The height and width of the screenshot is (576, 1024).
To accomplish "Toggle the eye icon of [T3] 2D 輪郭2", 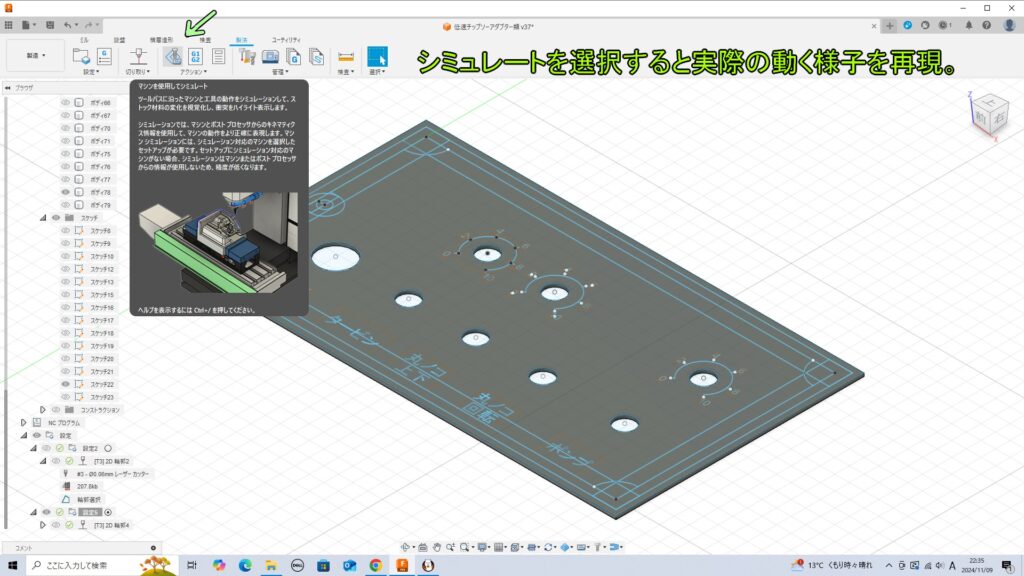I will (x=56, y=461).
